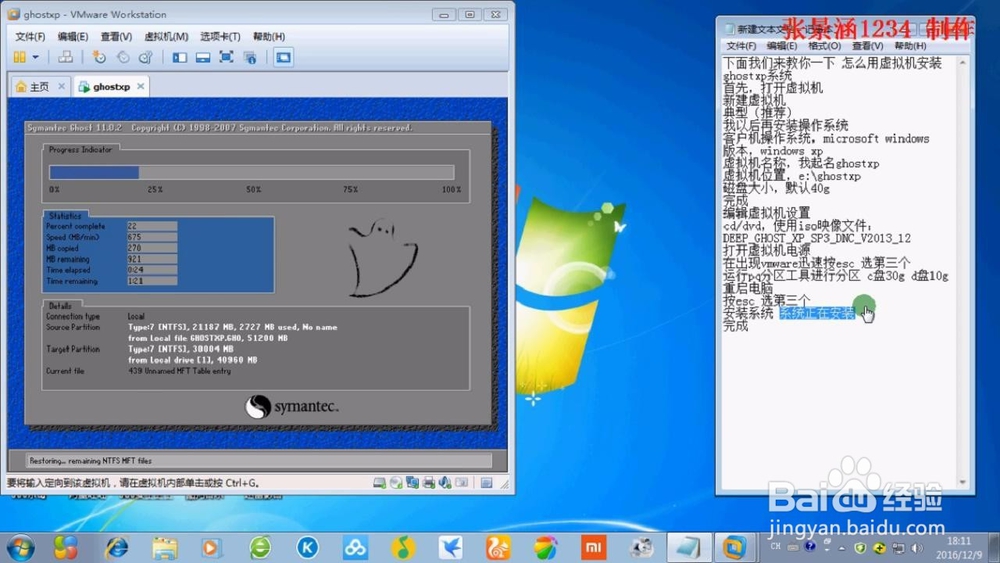Image resolution: width=1000 pixels, height=563 pixels.
Task: Open the UC browser orange icon
Action: click(498, 548)
